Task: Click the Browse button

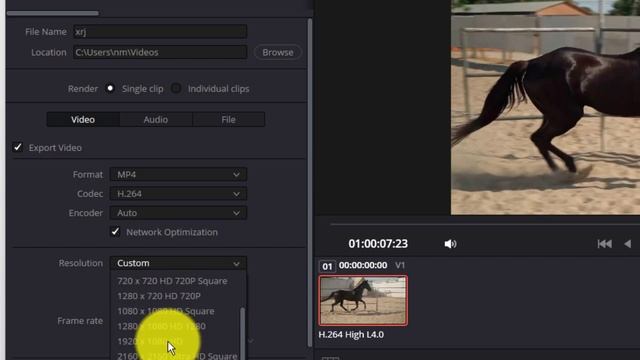Action: pyautogui.click(x=278, y=52)
